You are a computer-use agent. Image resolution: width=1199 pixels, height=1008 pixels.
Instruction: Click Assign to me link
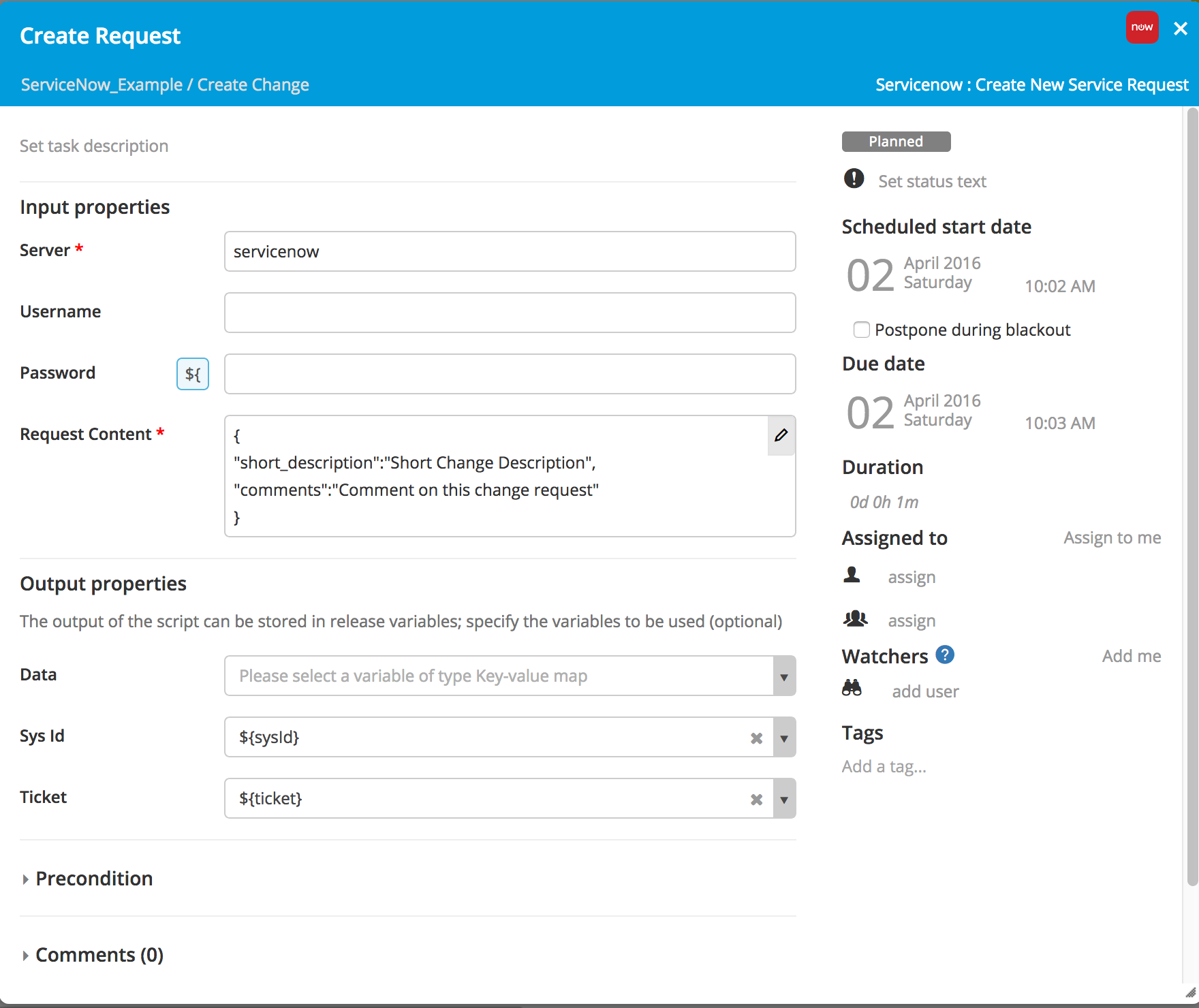(x=1112, y=537)
